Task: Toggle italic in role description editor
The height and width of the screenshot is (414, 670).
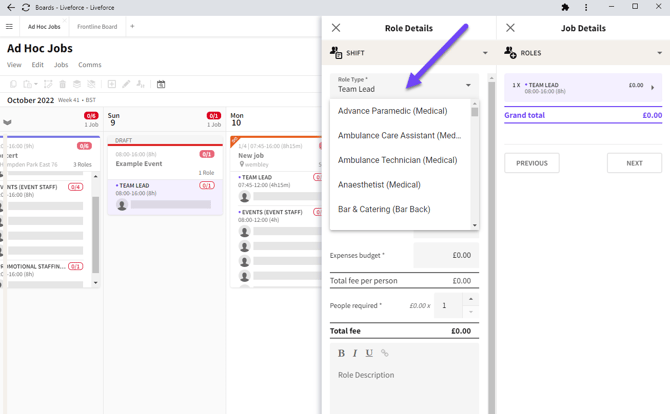Action: tap(355, 353)
